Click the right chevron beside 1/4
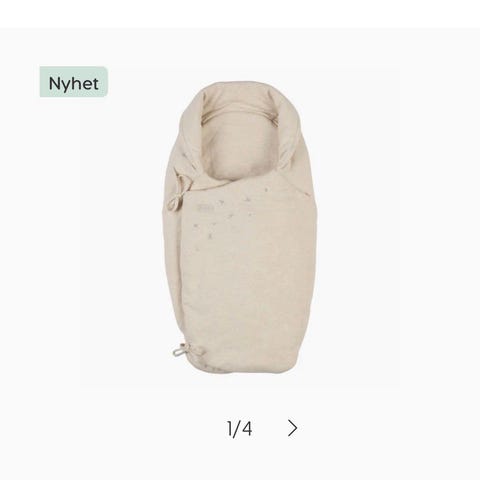480x480 pixels. coord(292,428)
